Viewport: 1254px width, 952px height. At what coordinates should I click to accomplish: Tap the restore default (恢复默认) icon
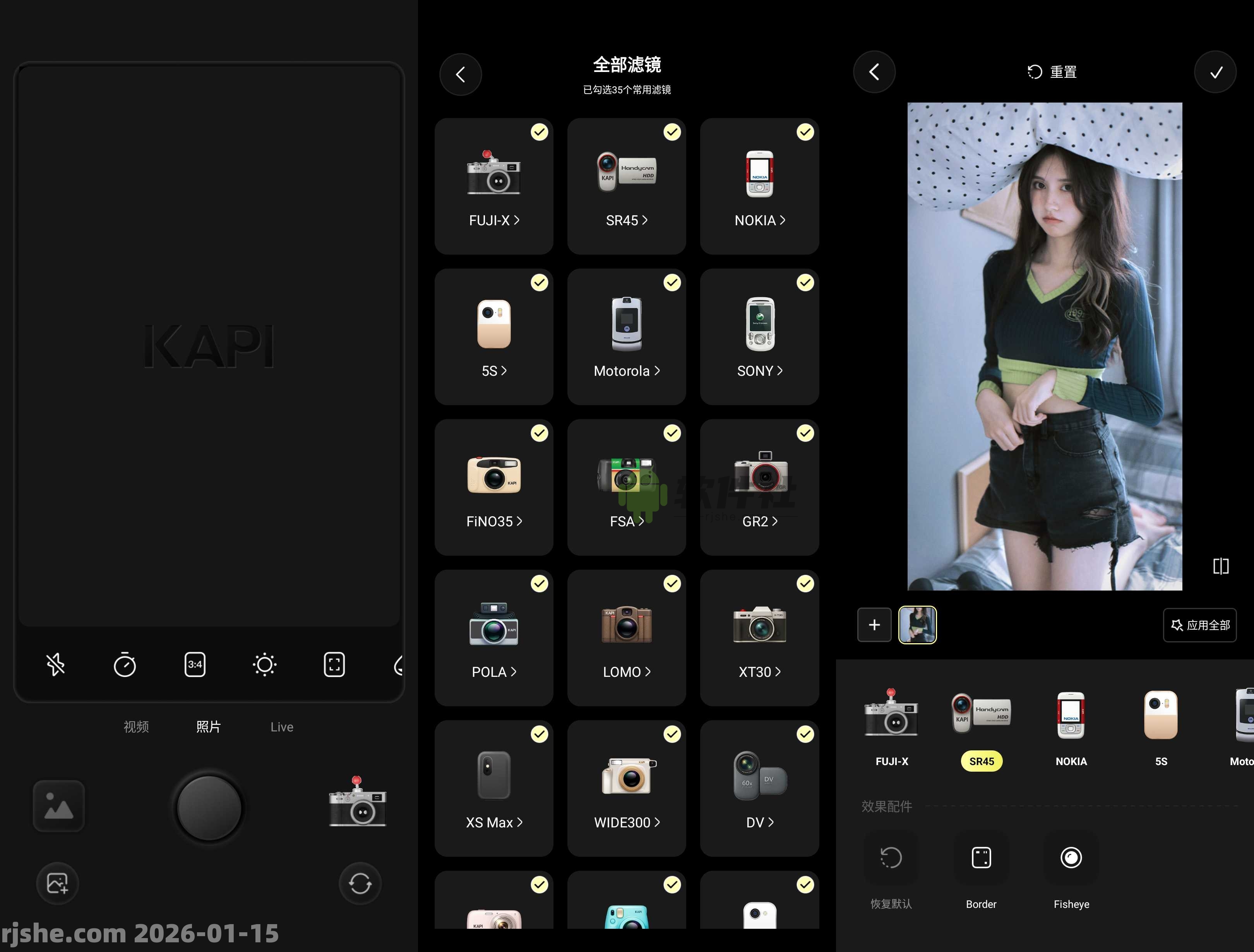pos(891,858)
